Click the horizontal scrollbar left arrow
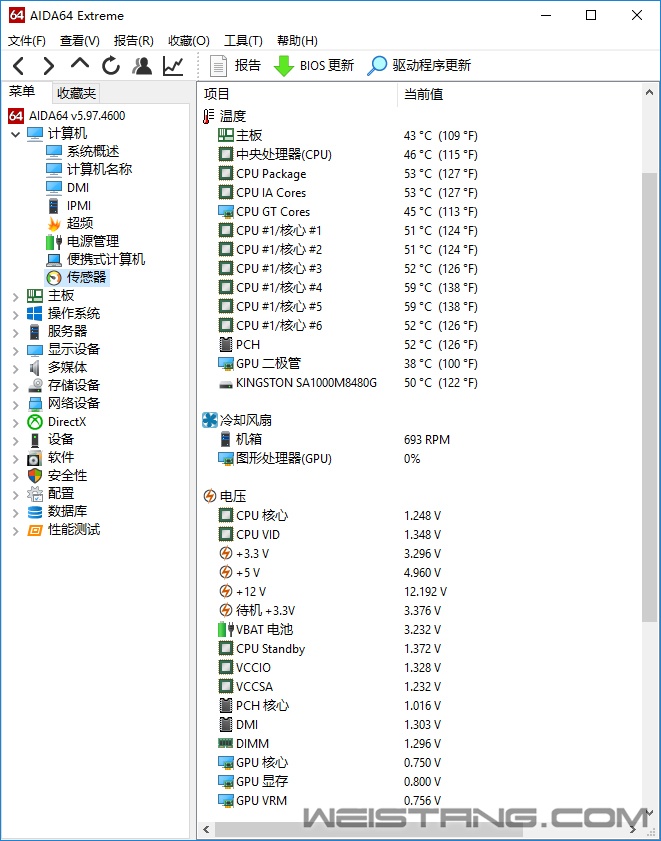 point(207,830)
